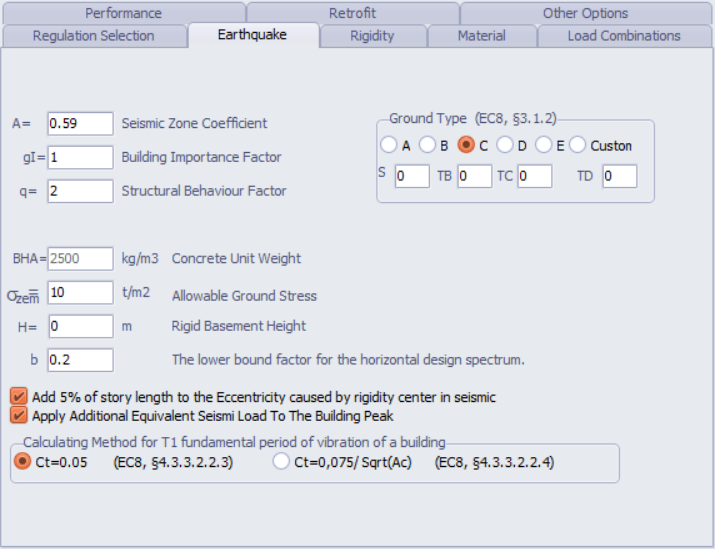Viewport: 715px width, 549px height.
Task: Choose the Ct=0,075/Sqrt(Ac) calculation method
Action: click(x=282, y=462)
